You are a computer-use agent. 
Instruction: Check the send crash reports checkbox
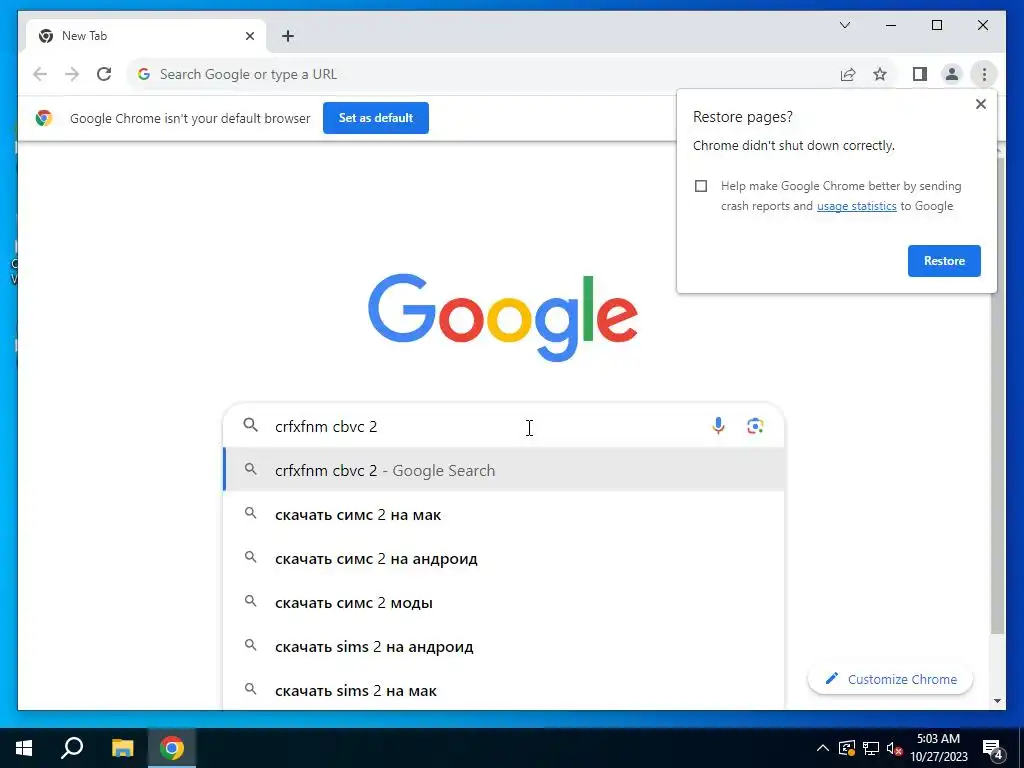(x=701, y=186)
